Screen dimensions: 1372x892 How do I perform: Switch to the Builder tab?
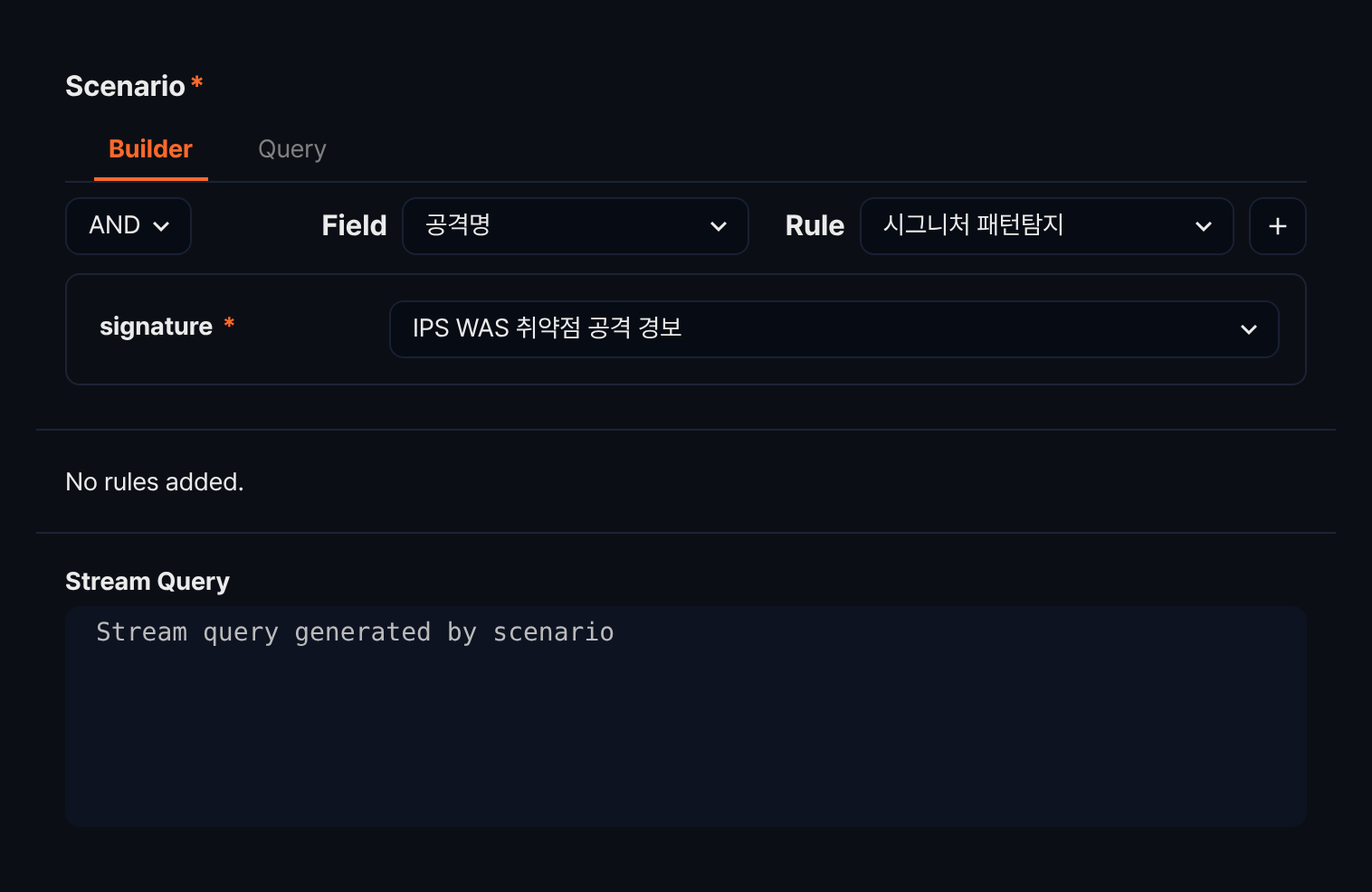click(151, 149)
